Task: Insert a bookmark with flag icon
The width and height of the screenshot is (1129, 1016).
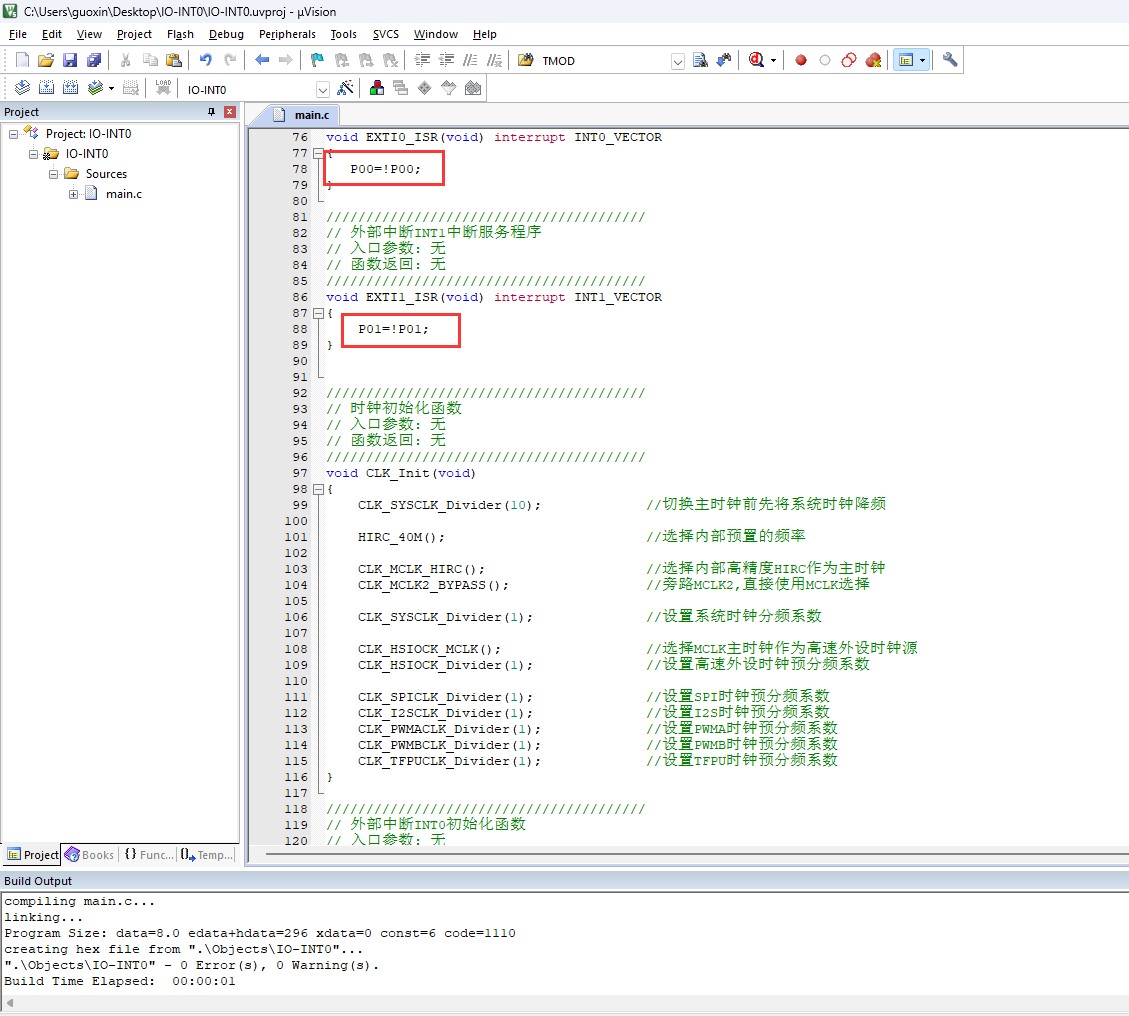Action: tap(317, 60)
